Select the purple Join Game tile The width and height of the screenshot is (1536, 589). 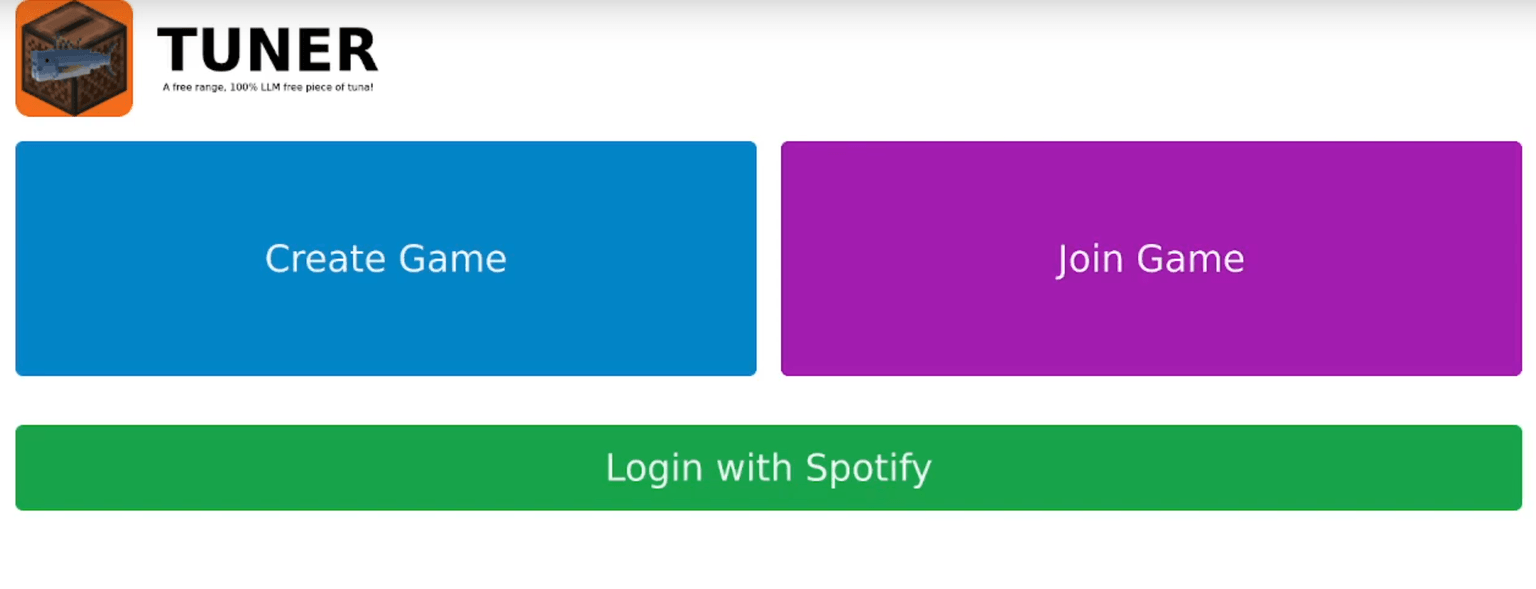(1150, 258)
